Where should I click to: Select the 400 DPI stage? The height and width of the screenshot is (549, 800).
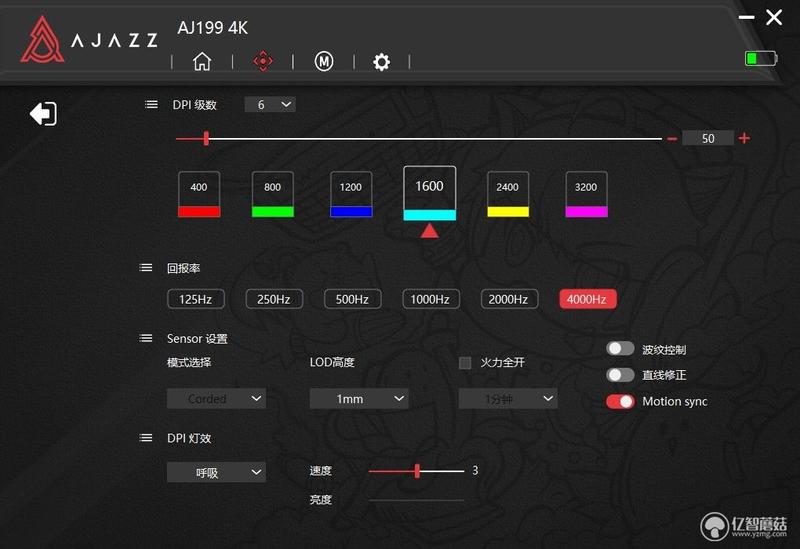(199, 194)
